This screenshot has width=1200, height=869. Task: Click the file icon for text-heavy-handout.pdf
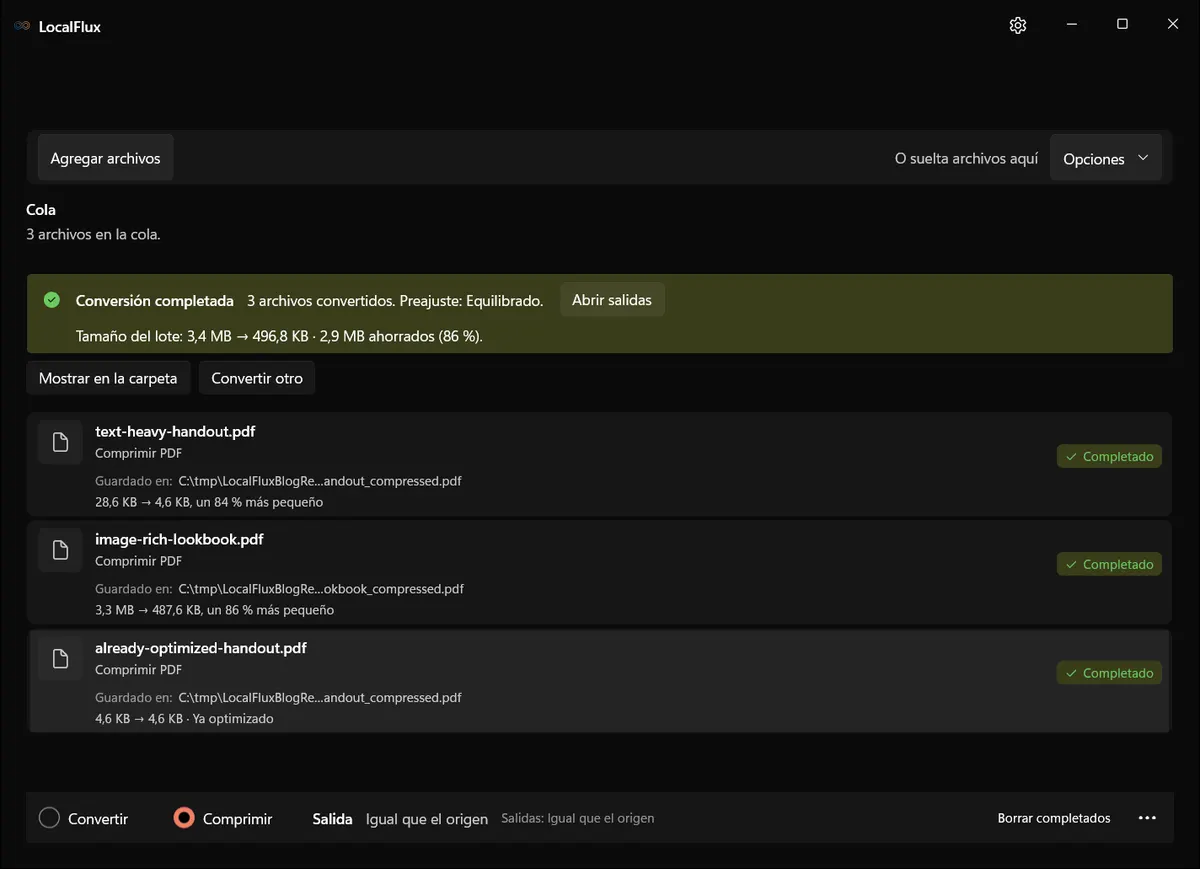(x=60, y=442)
